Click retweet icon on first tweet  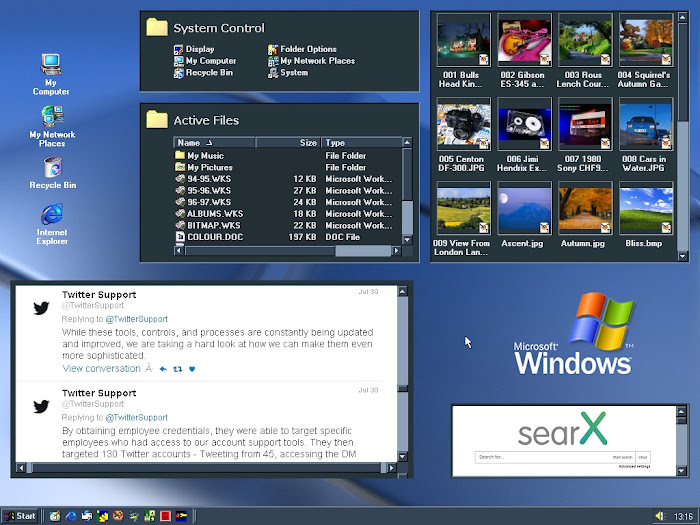click(x=178, y=369)
